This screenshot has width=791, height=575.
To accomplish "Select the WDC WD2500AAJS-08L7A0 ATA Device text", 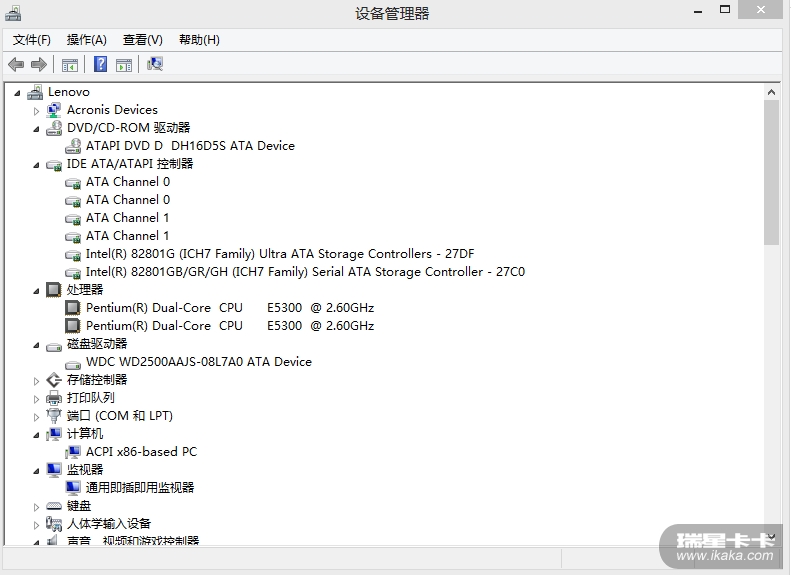I will point(199,362).
